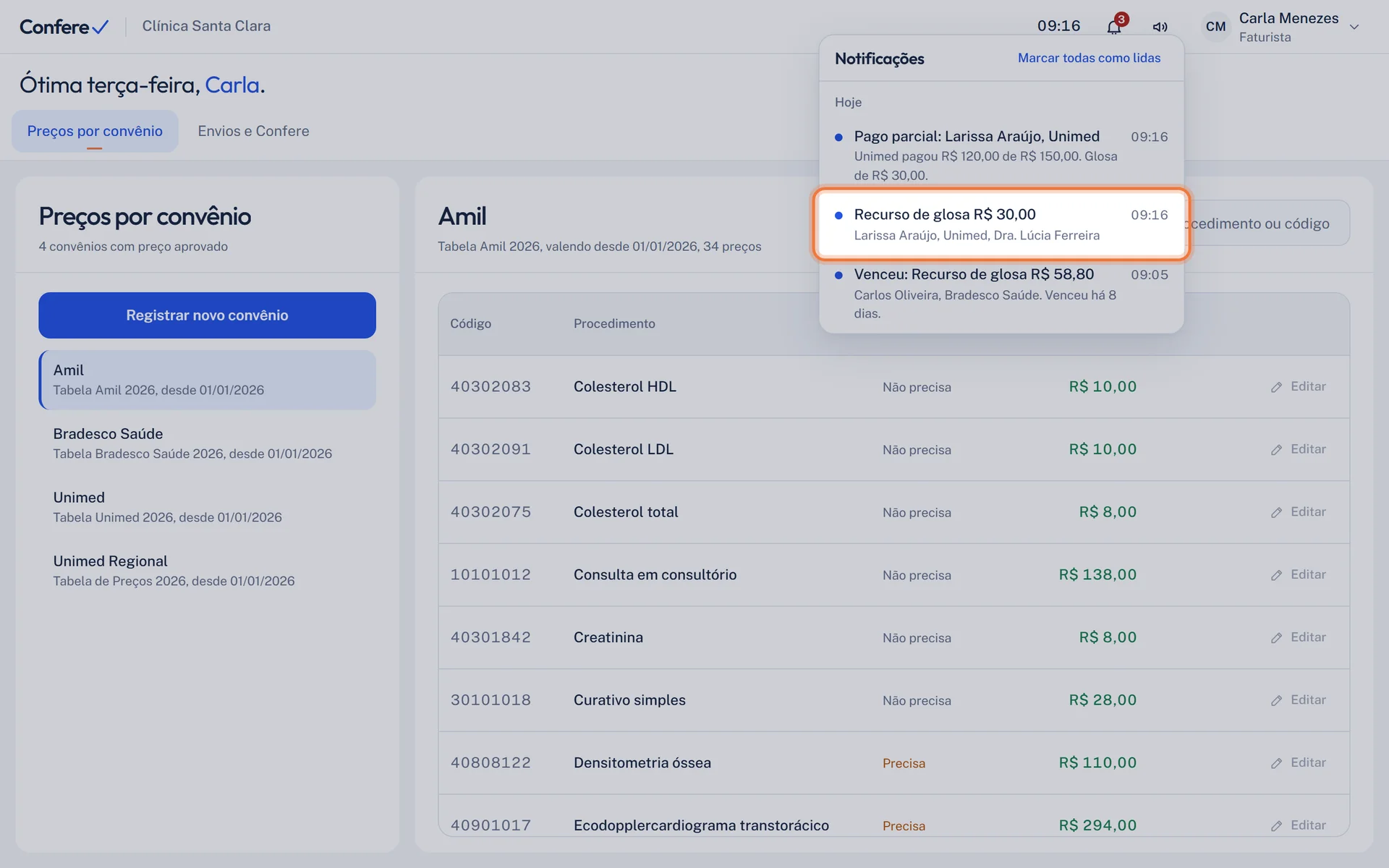
Task: Click the R$ 138,00 price value
Action: tap(1097, 575)
